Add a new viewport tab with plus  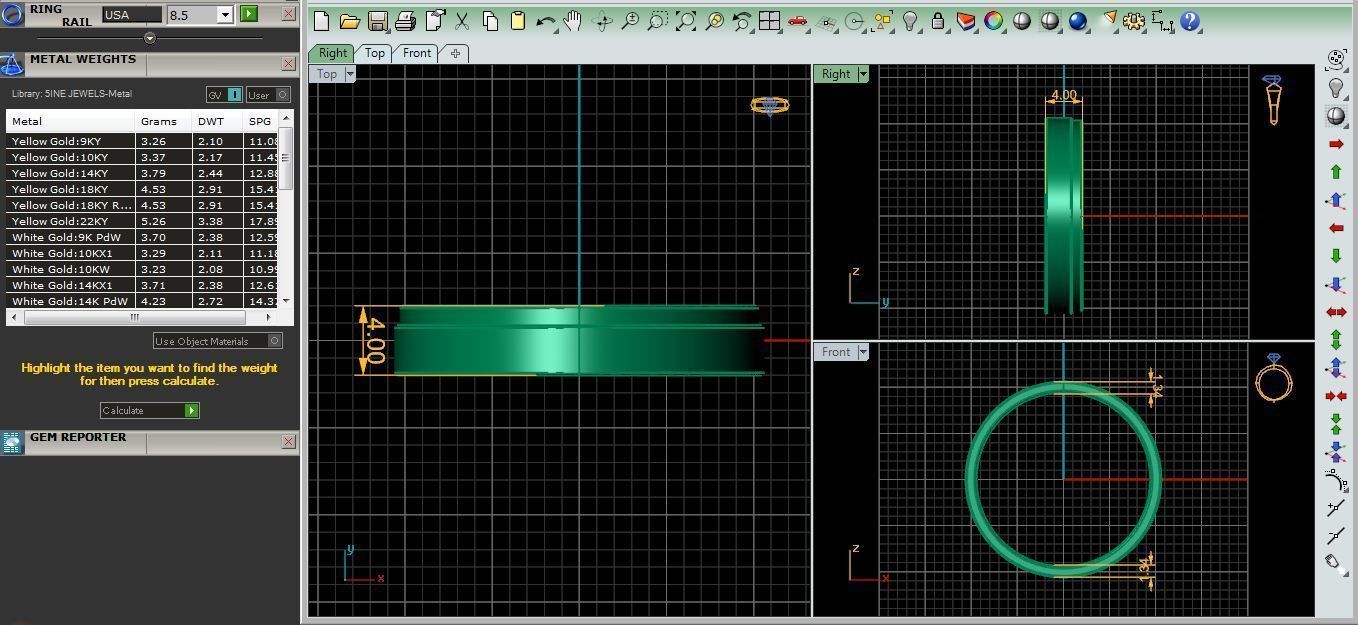(455, 53)
